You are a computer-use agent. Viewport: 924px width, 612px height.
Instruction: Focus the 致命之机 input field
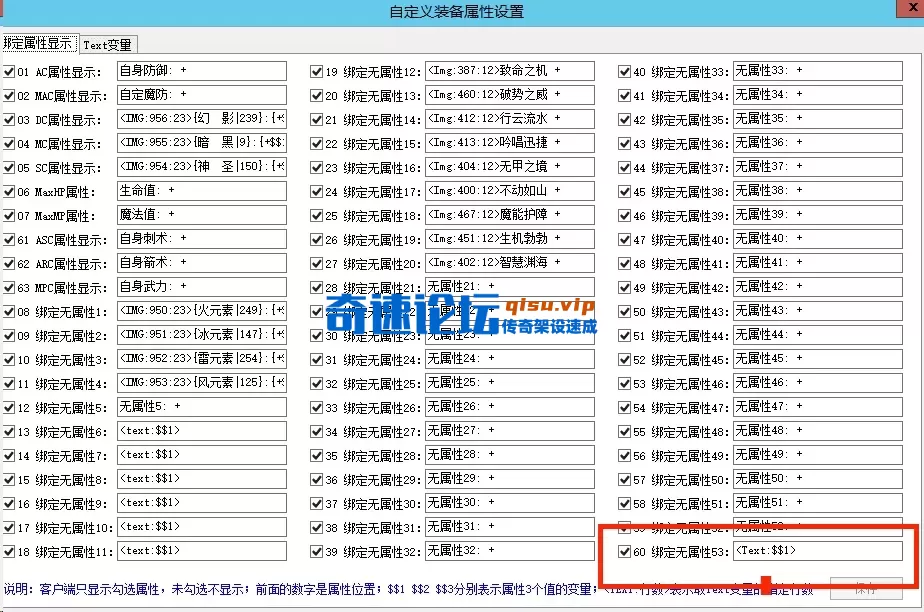[509, 71]
